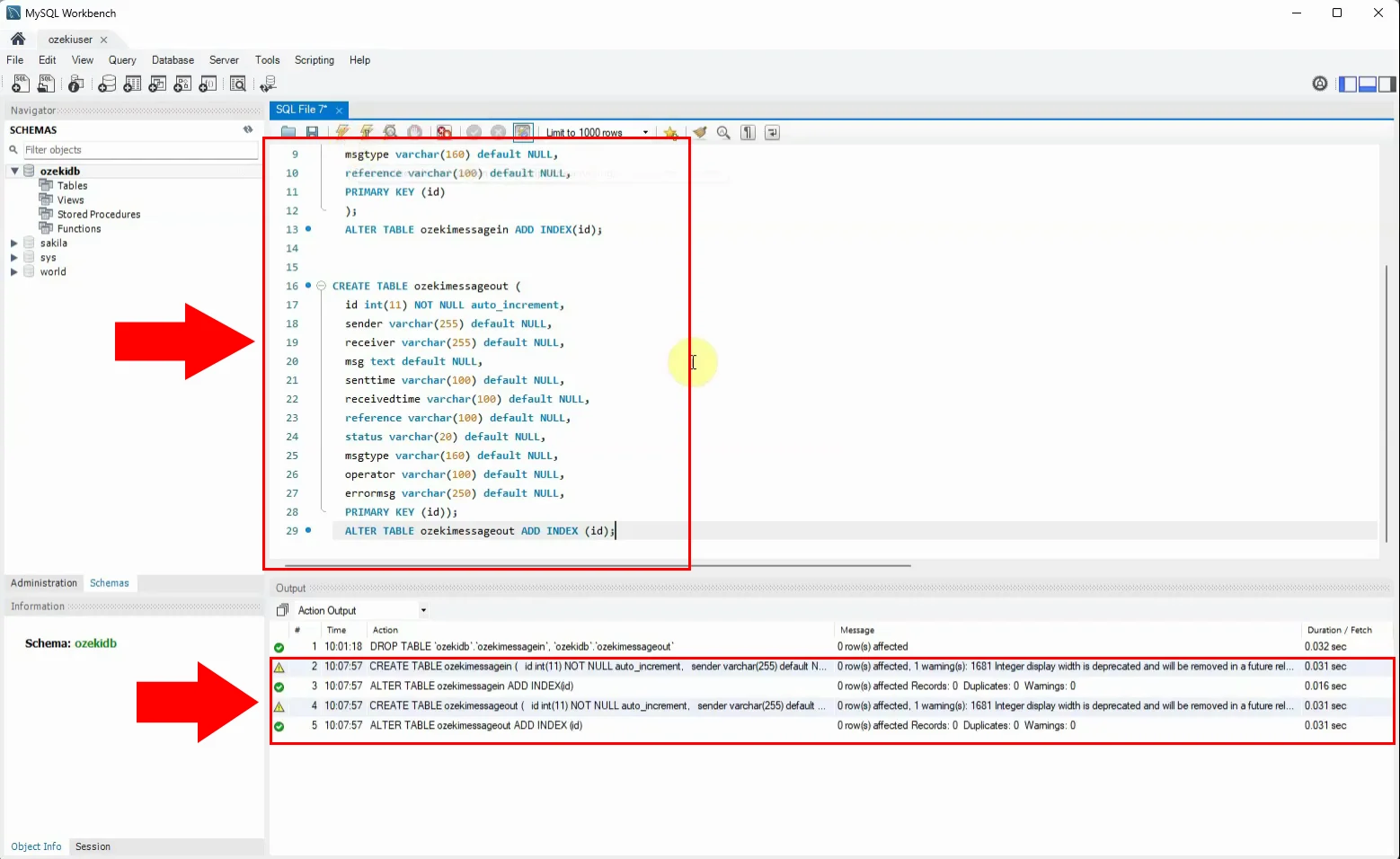This screenshot has width=1400, height=859.
Task: Toggle the right sidebar panel visibility
Action: click(1387, 84)
